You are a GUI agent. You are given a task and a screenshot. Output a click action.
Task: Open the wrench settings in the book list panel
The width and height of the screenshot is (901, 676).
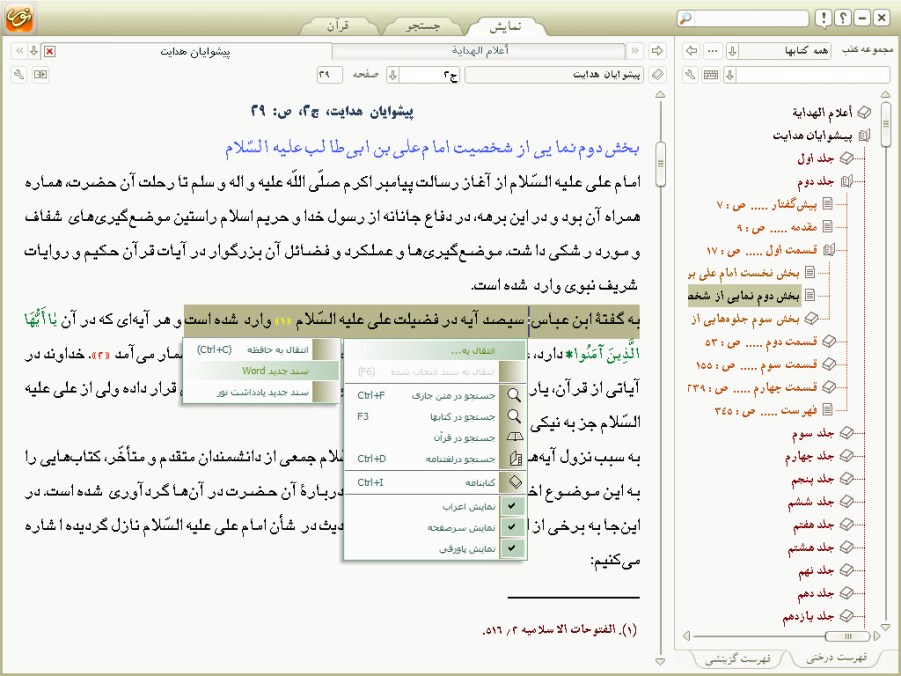click(x=690, y=75)
